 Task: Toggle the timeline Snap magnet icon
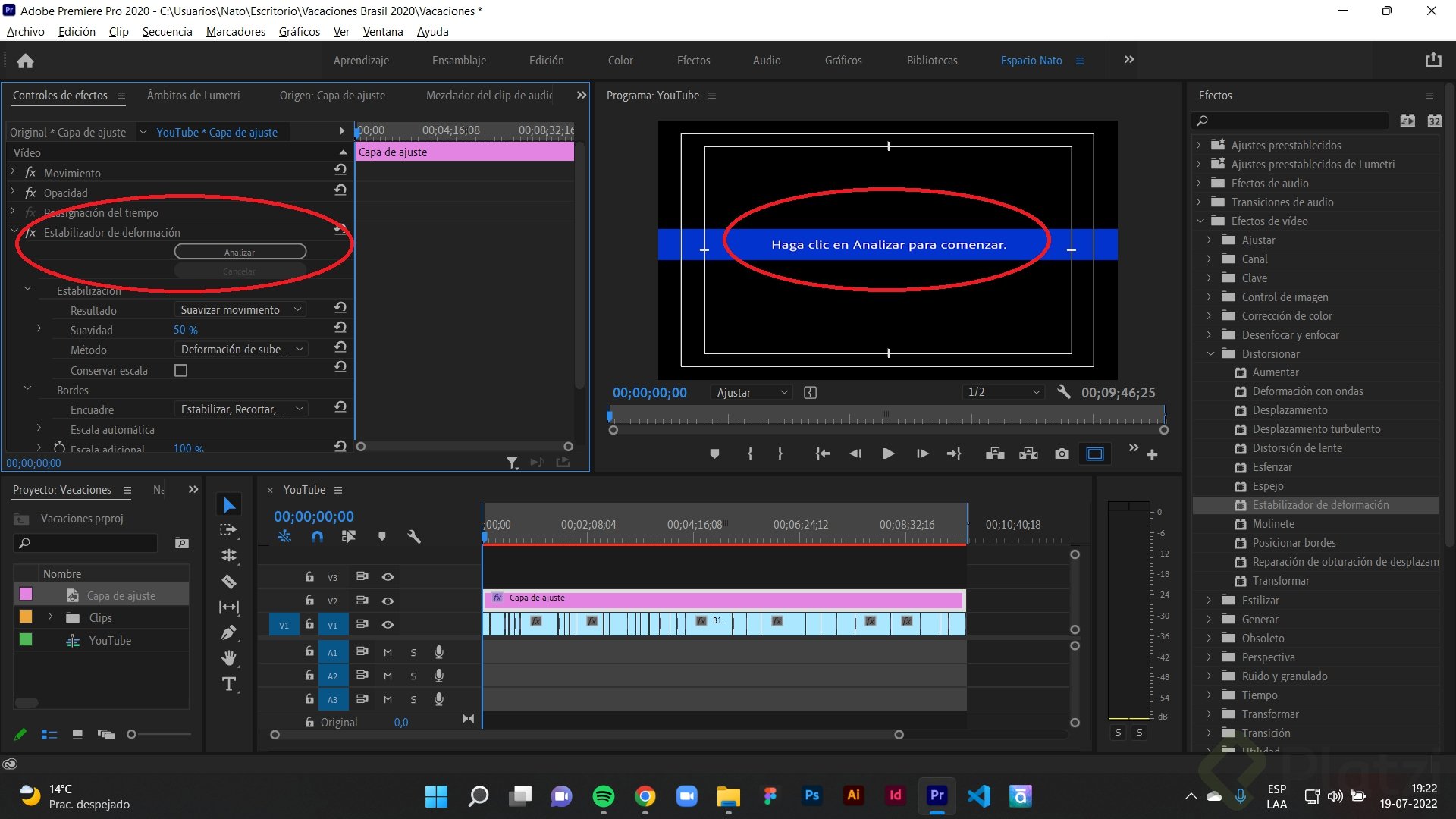click(x=317, y=536)
